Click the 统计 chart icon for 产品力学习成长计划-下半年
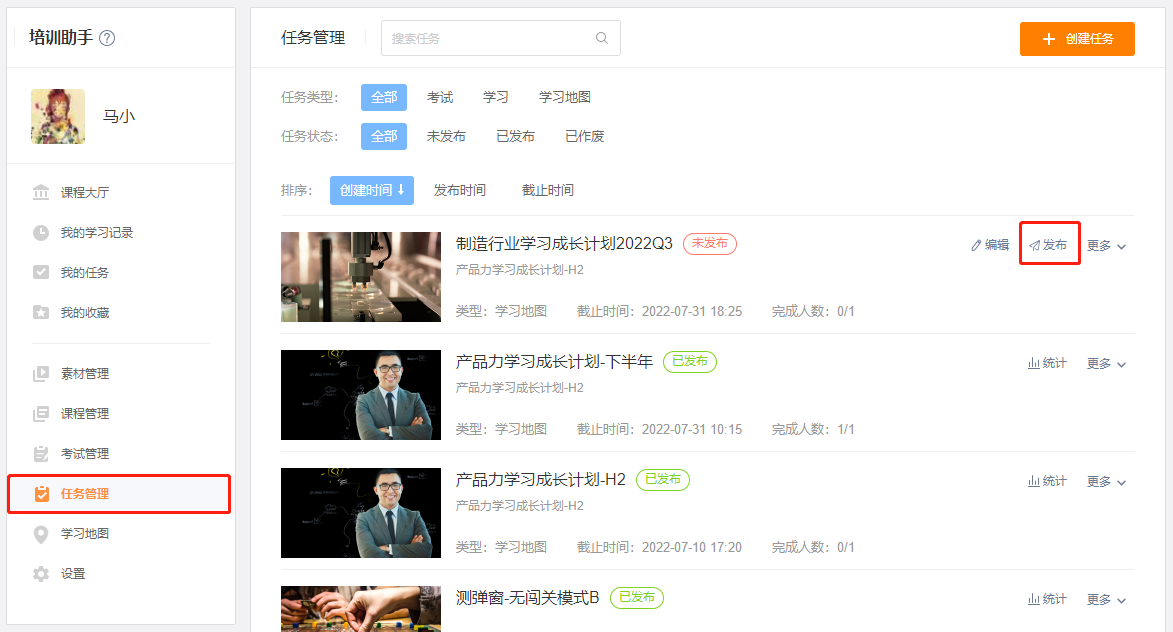The image size is (1173, 632). coord(1033,363)
